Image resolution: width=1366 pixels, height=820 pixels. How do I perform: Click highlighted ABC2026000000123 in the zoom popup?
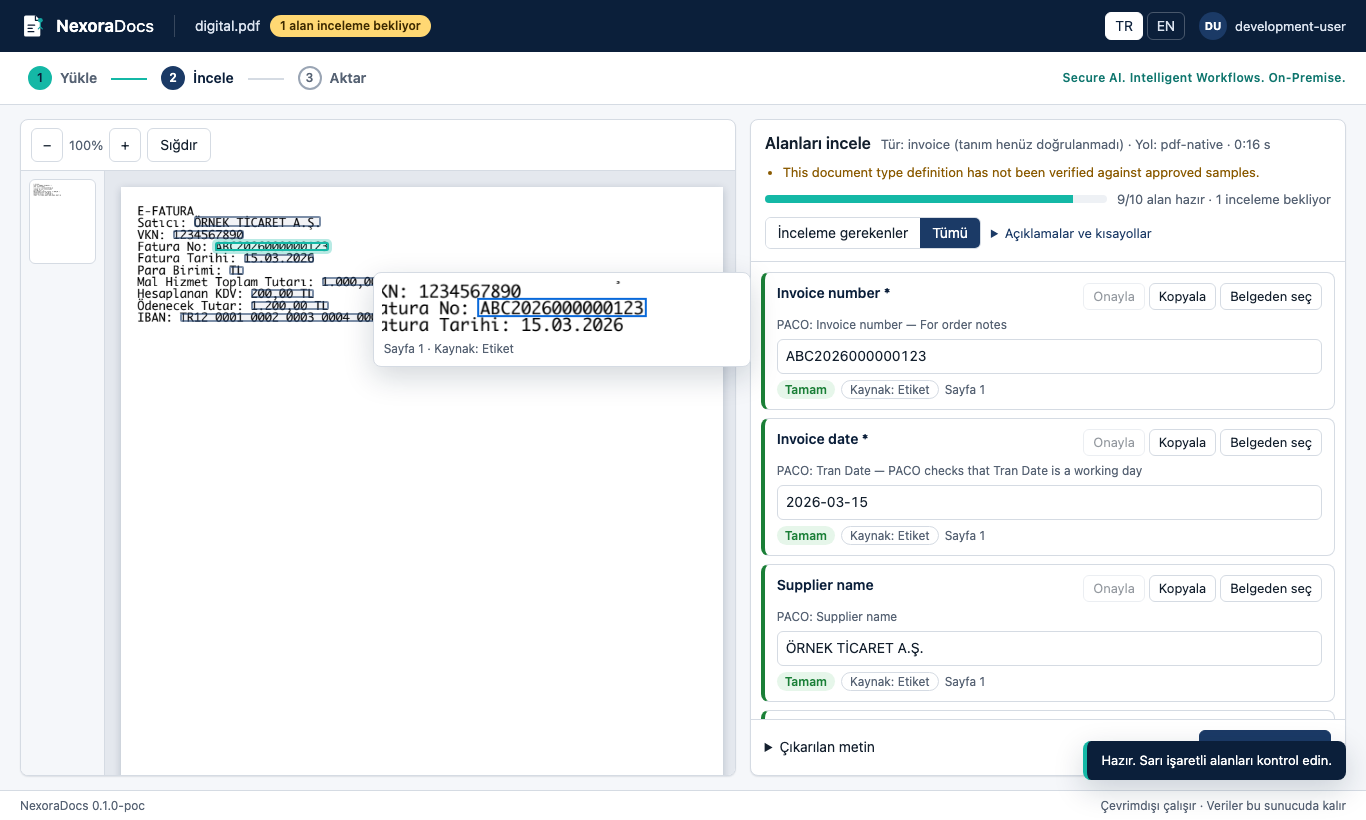563,308
